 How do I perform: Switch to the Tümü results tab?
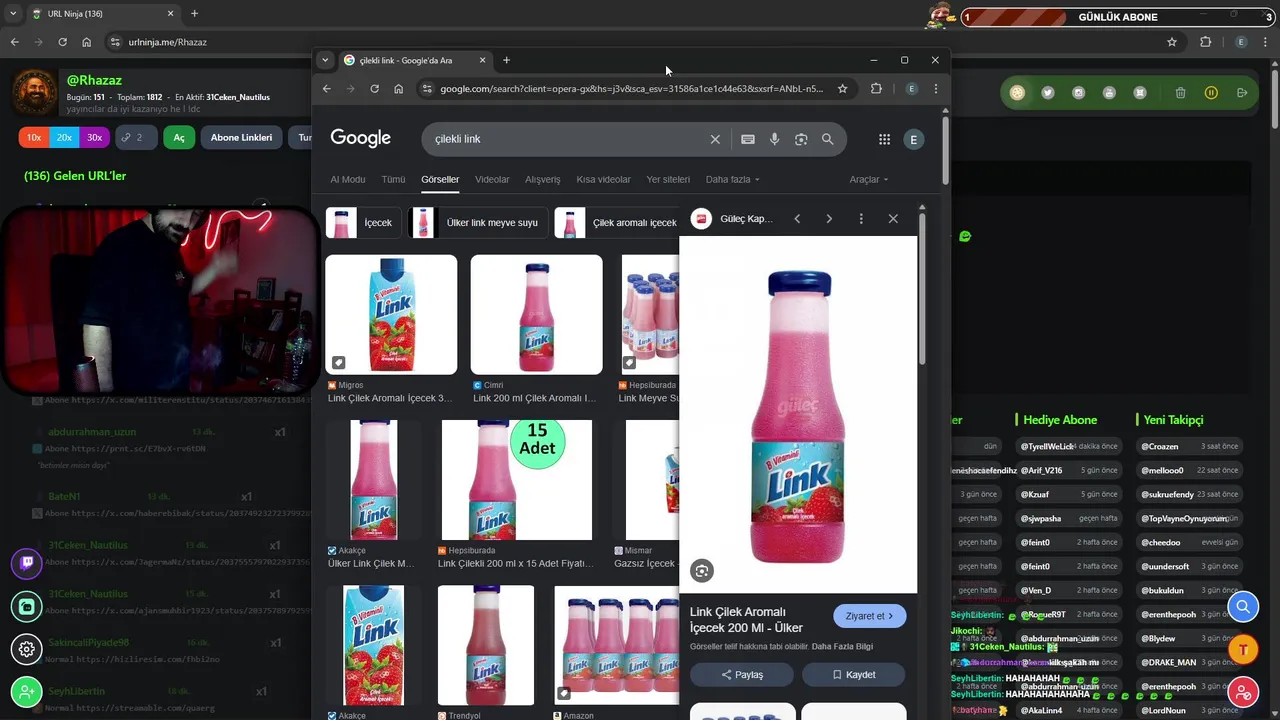(x=393, y=180)
